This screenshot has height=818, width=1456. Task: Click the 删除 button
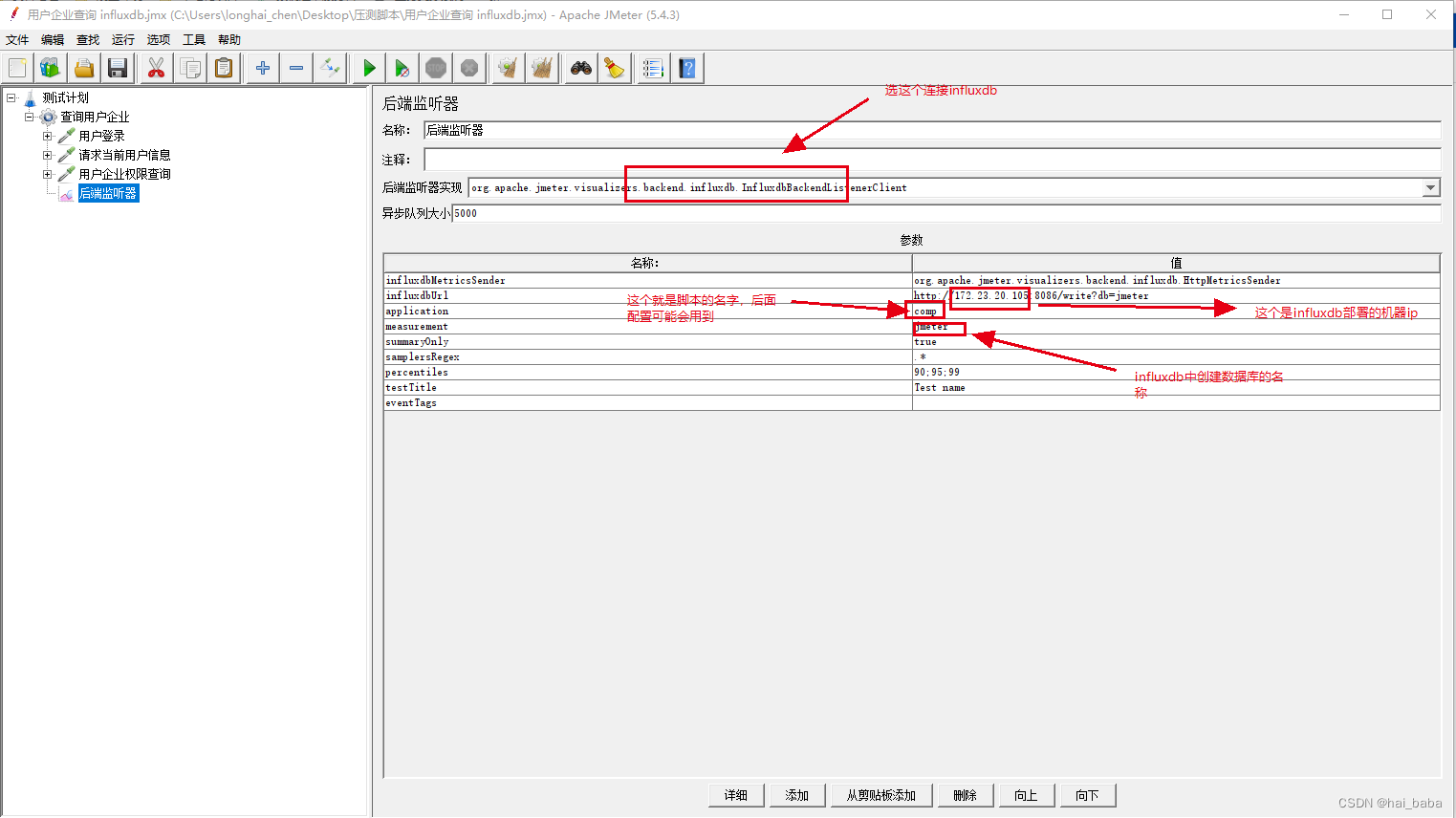[966, 795]
